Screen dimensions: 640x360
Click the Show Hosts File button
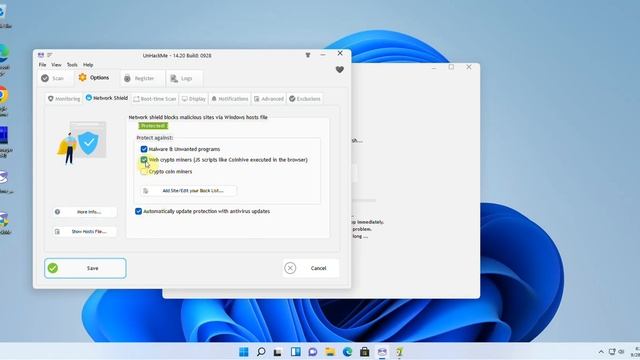coord(85,231)
